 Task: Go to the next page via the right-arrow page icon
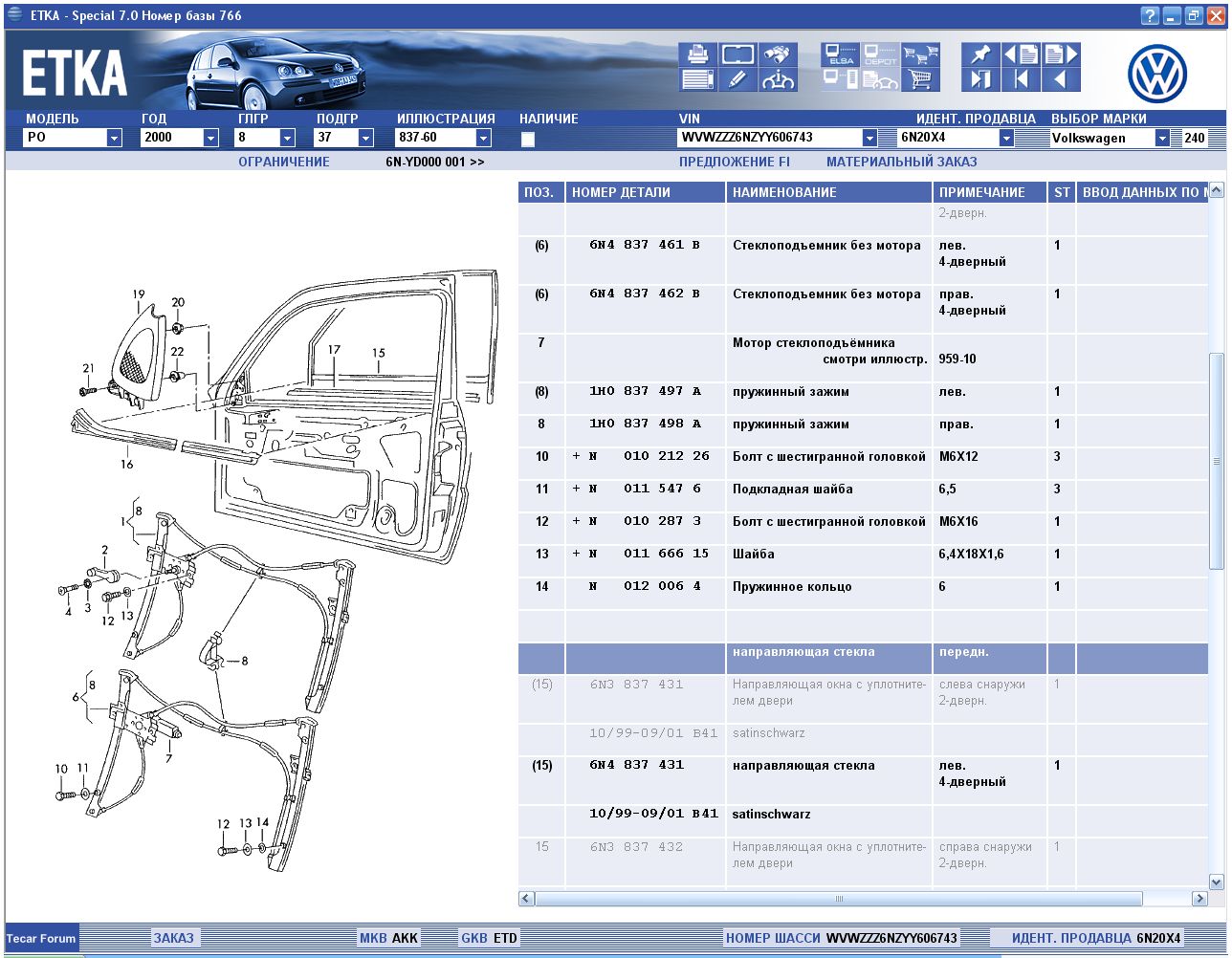click(1061, 54)
